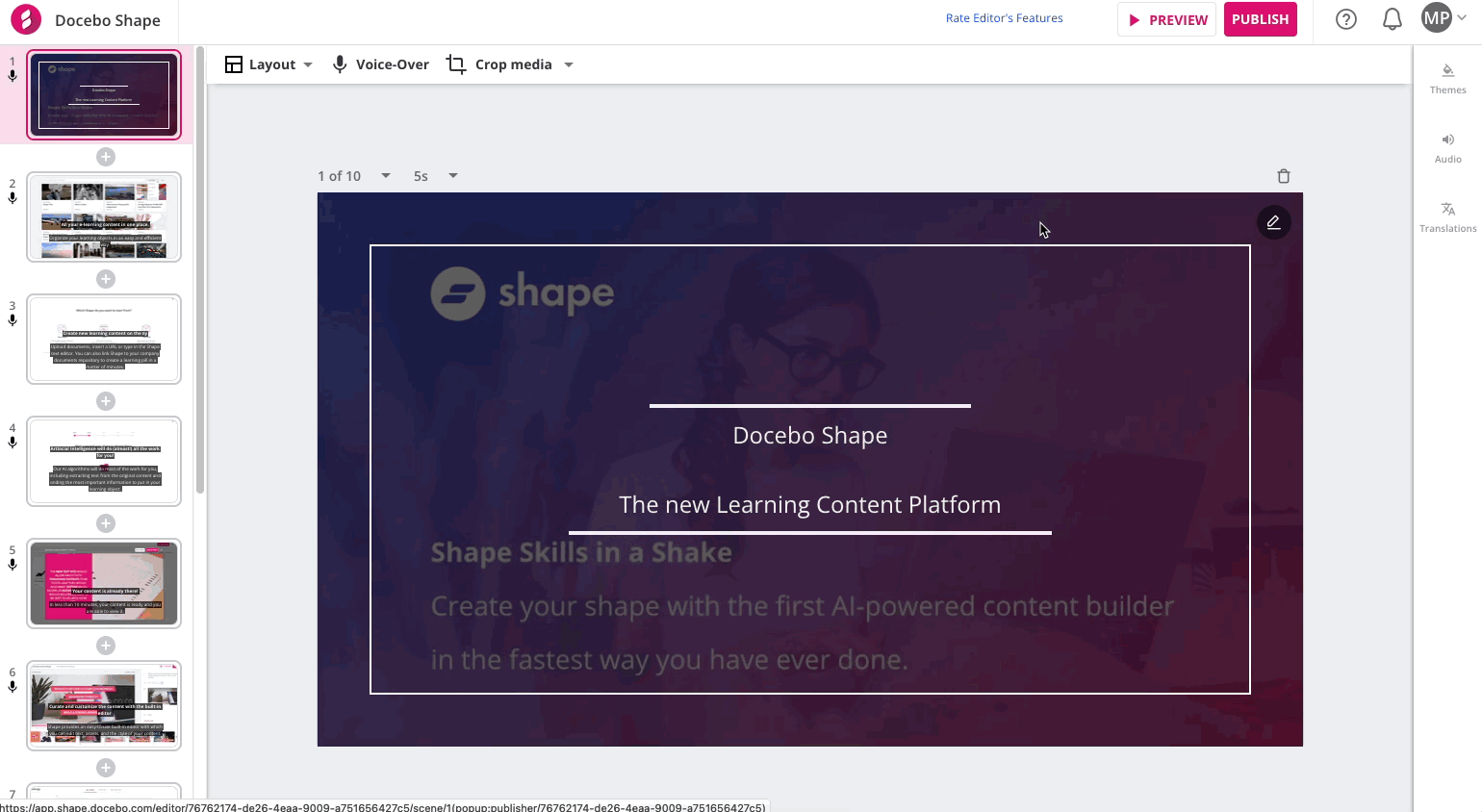Select slide 5 thumbnail
Screen dimensions: 1482x812
click(104, 584)
